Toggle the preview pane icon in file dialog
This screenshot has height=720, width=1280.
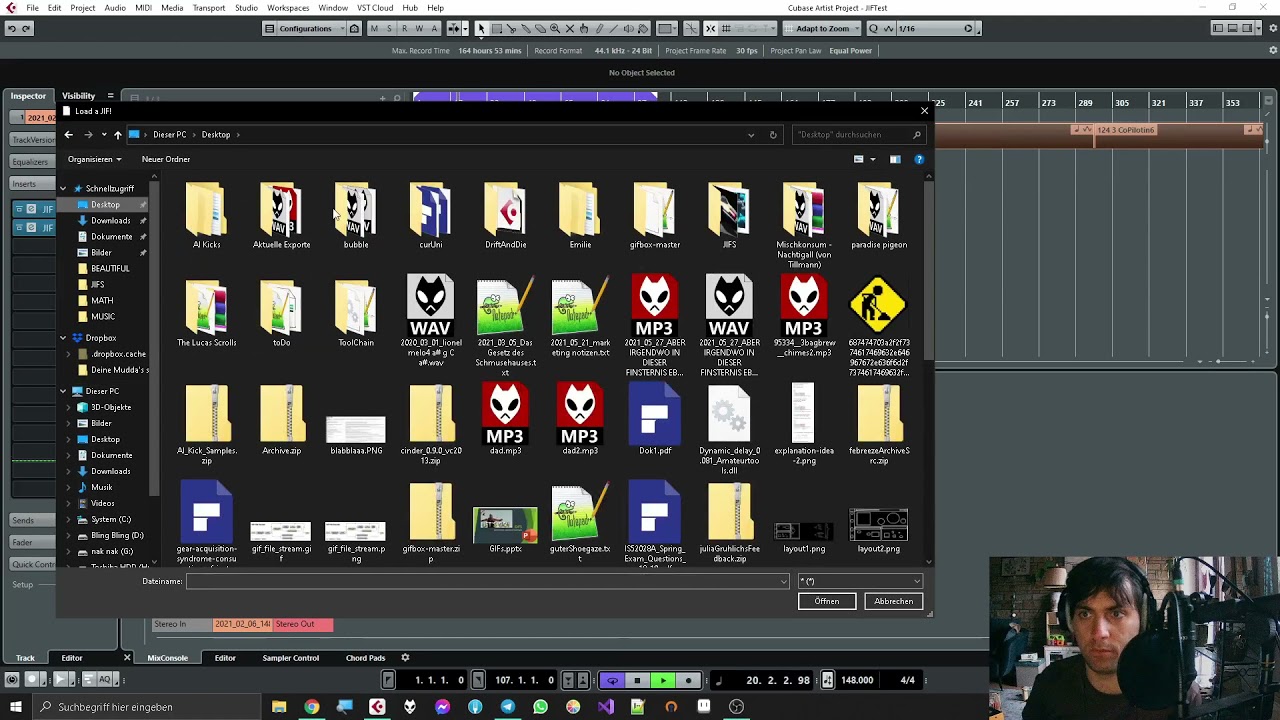pyautogui.click(x=895, y=159)
